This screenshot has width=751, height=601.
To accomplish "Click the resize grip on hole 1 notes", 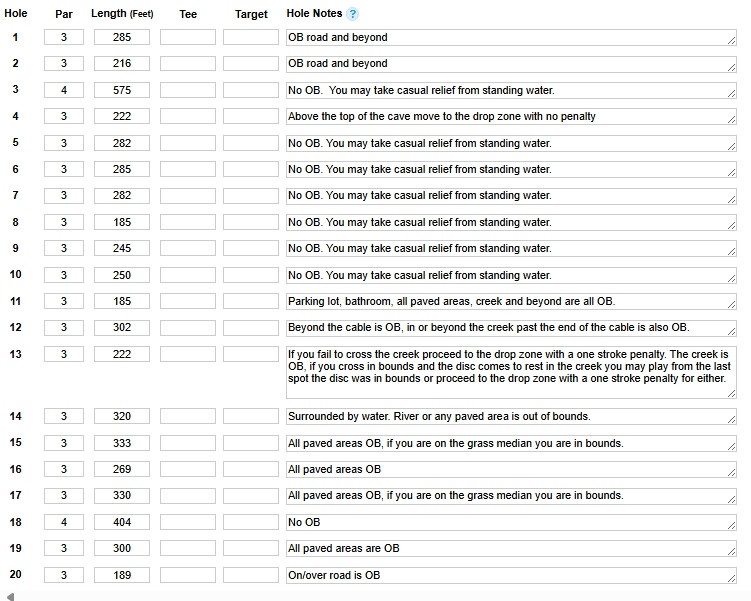I will 731,41.
